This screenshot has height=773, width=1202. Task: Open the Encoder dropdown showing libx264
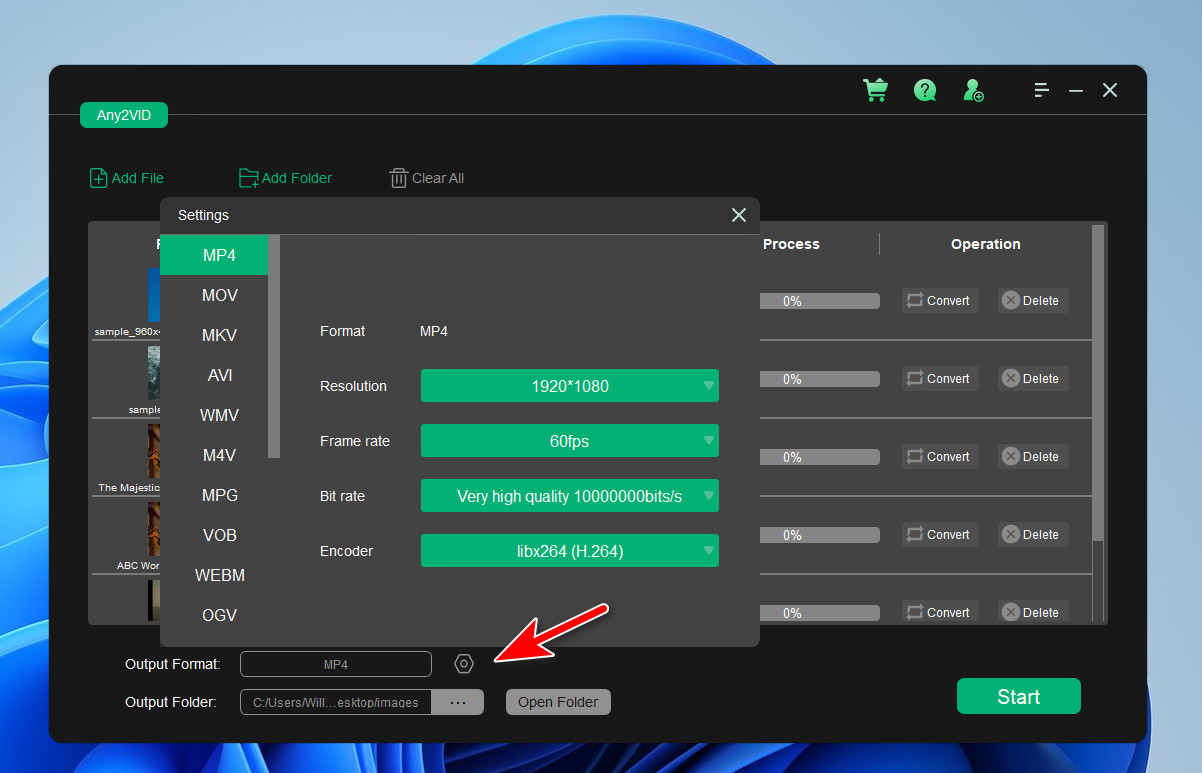pyautogui.click(x=569, y=550)
